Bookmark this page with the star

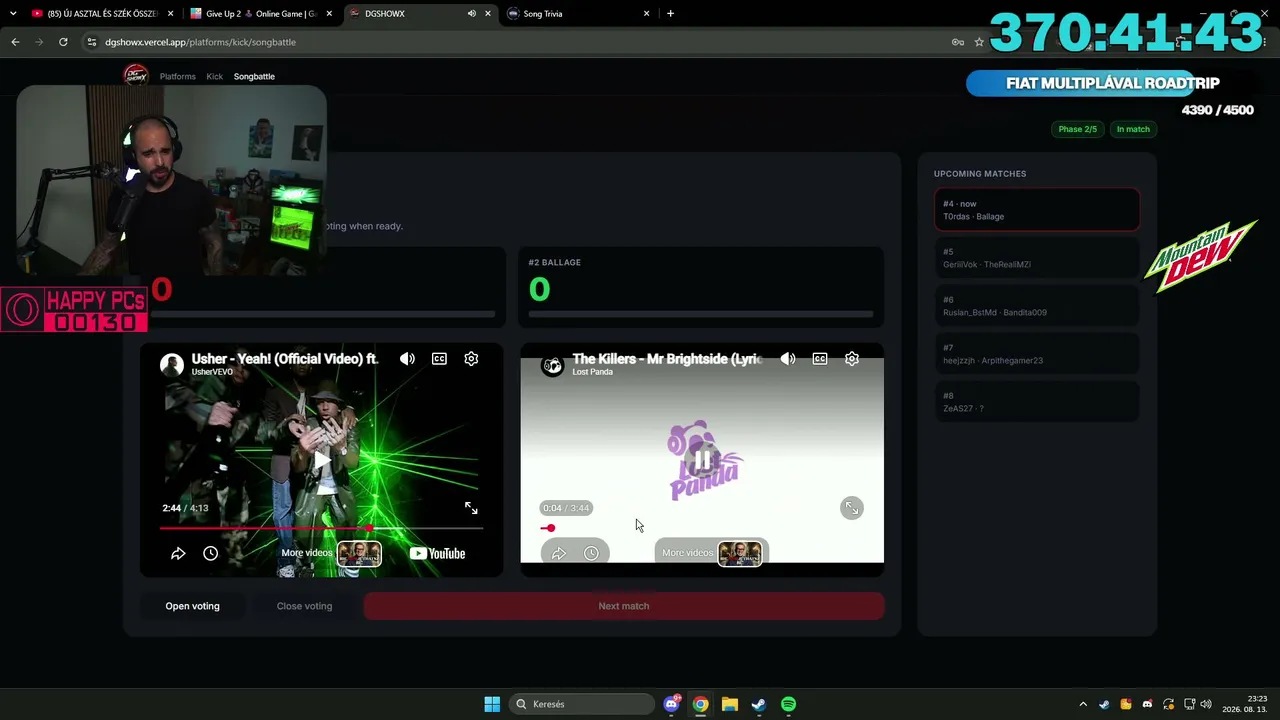click(x=979, y=42)
